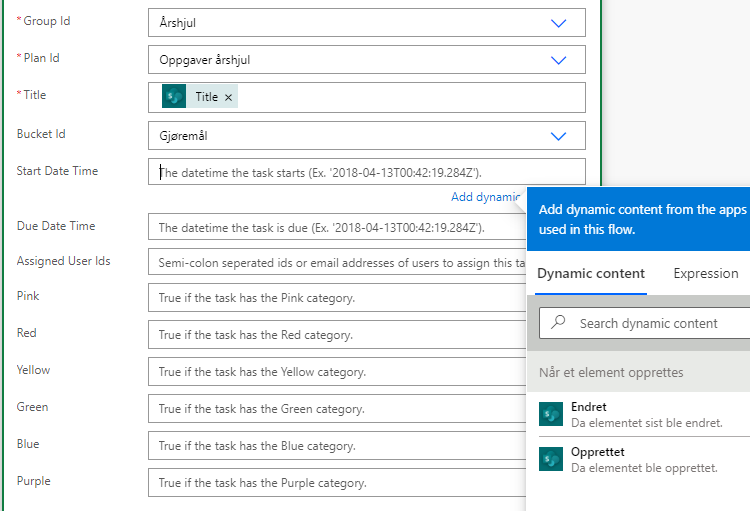
Task: Expand the Group Id dropdown
Action: (x=559, y=22)
